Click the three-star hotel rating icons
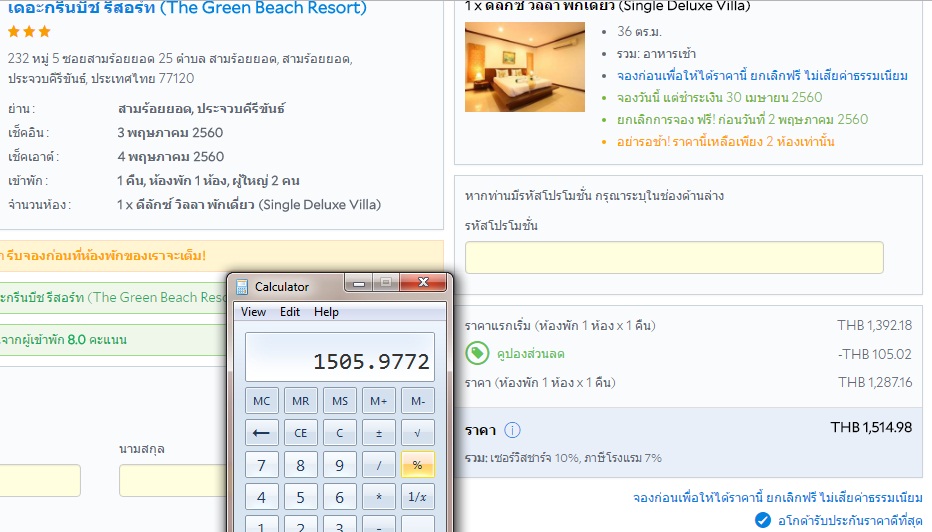Screen dimensions: 932x532 [x=29, y=32]
